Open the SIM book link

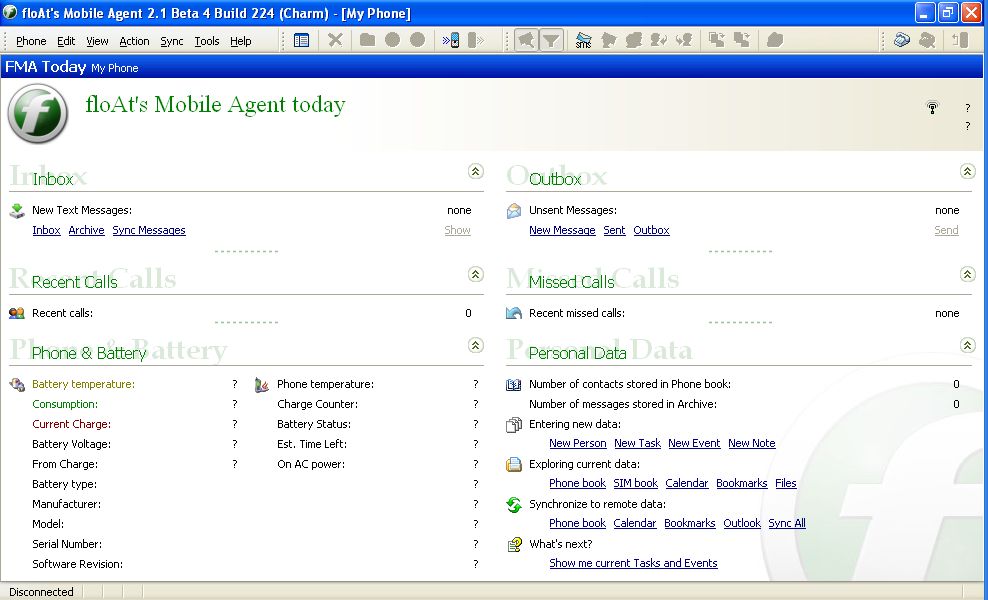pyautogui.click(x=636, y=483)
